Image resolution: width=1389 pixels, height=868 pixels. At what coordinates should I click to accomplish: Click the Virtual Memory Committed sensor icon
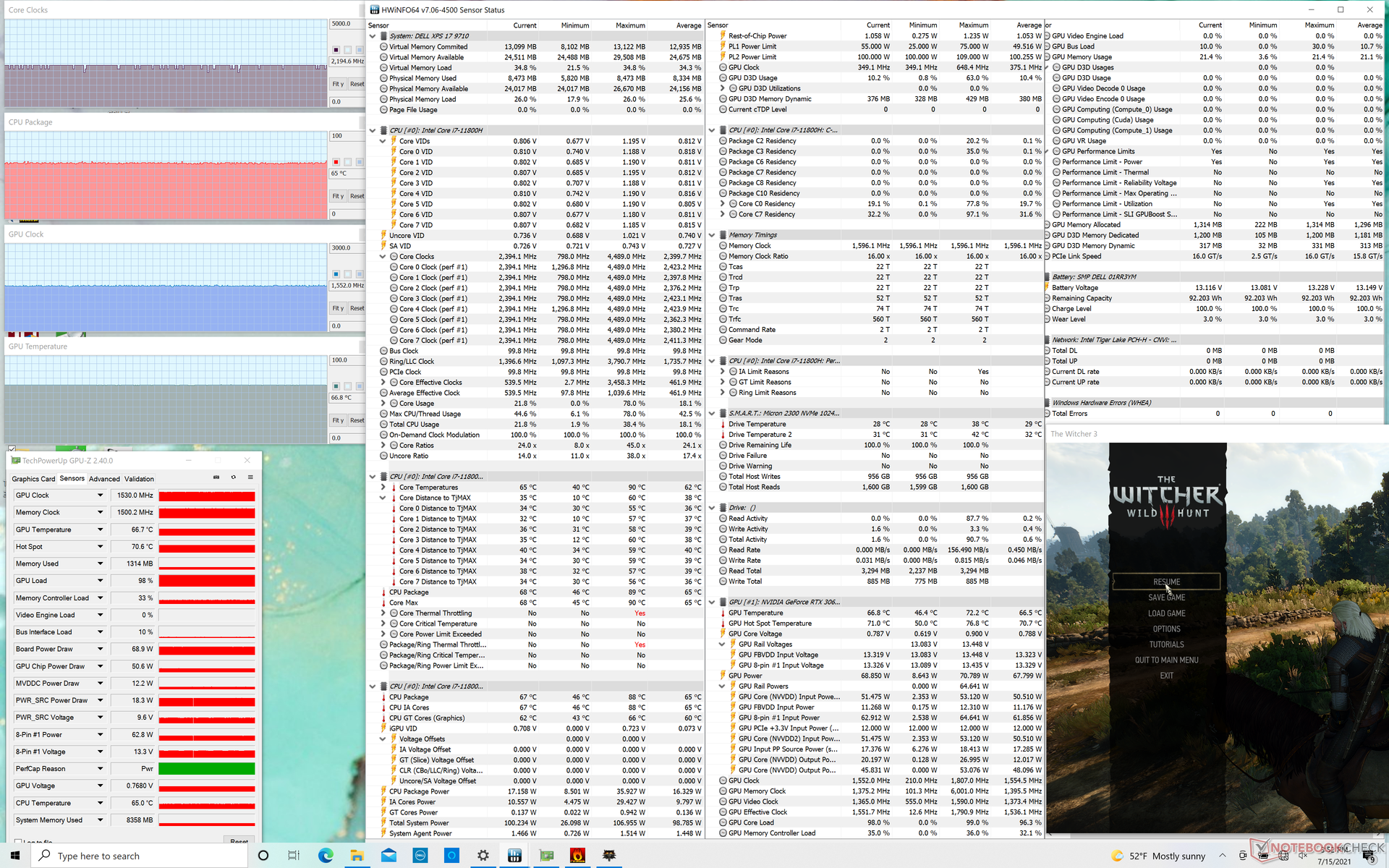tap(383, 47)
